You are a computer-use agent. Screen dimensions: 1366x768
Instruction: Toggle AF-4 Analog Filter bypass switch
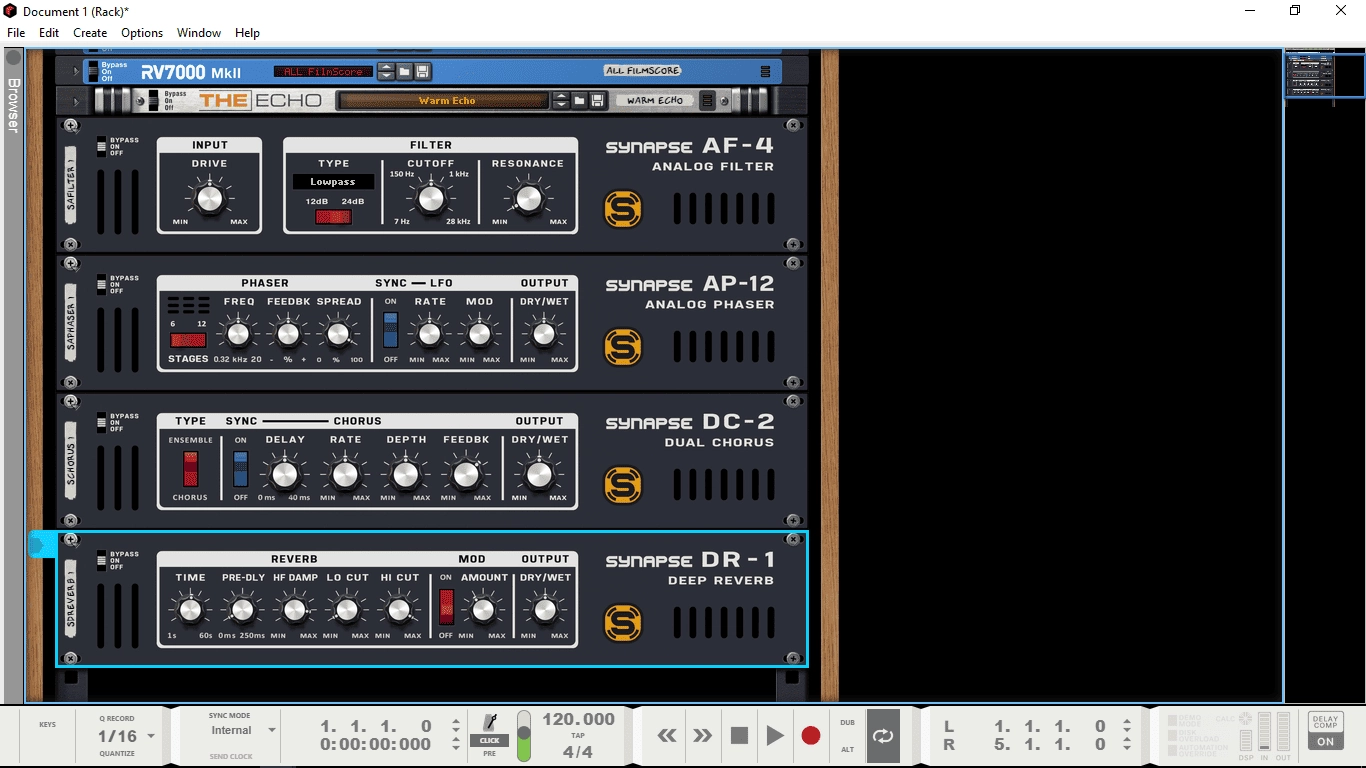pyautogui.click(x=101, y=147)
